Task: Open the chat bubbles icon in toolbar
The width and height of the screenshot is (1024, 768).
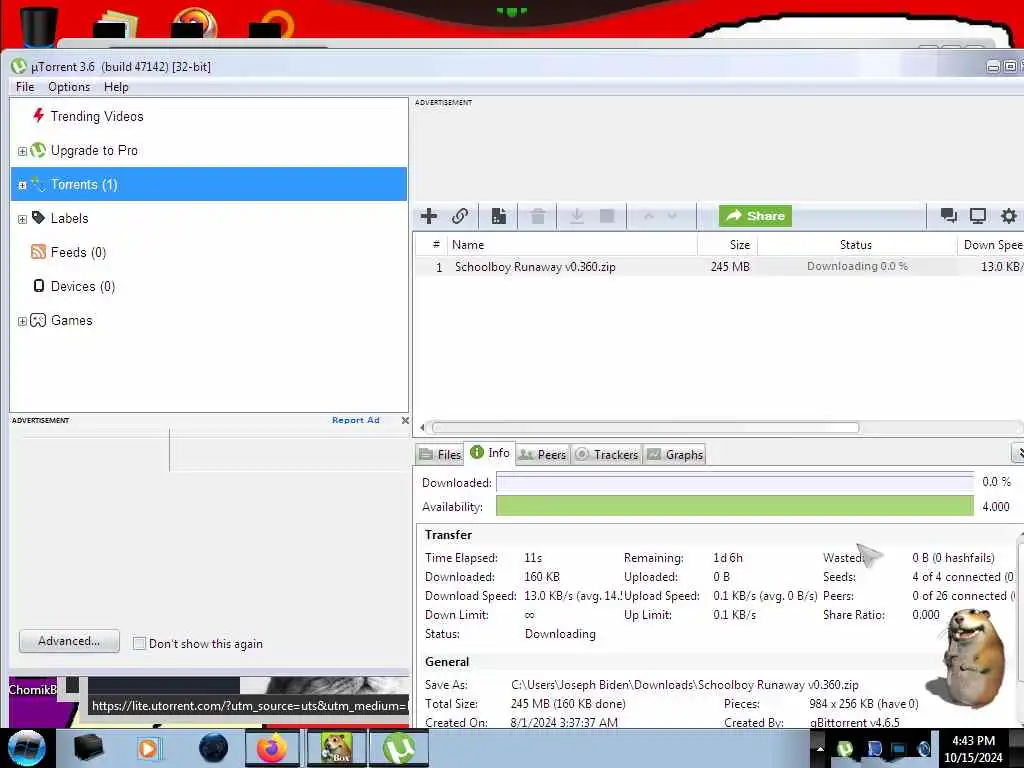Action: tap(948, 216)
